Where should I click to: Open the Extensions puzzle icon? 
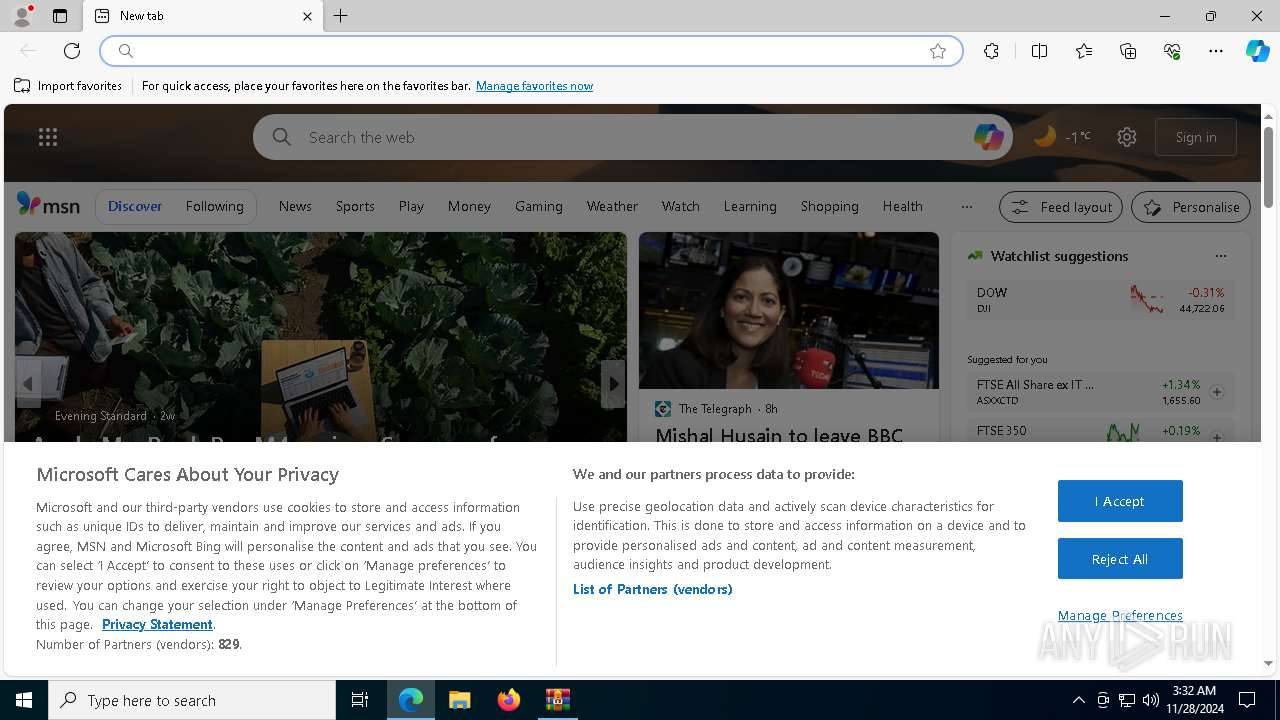pos(991,51)
